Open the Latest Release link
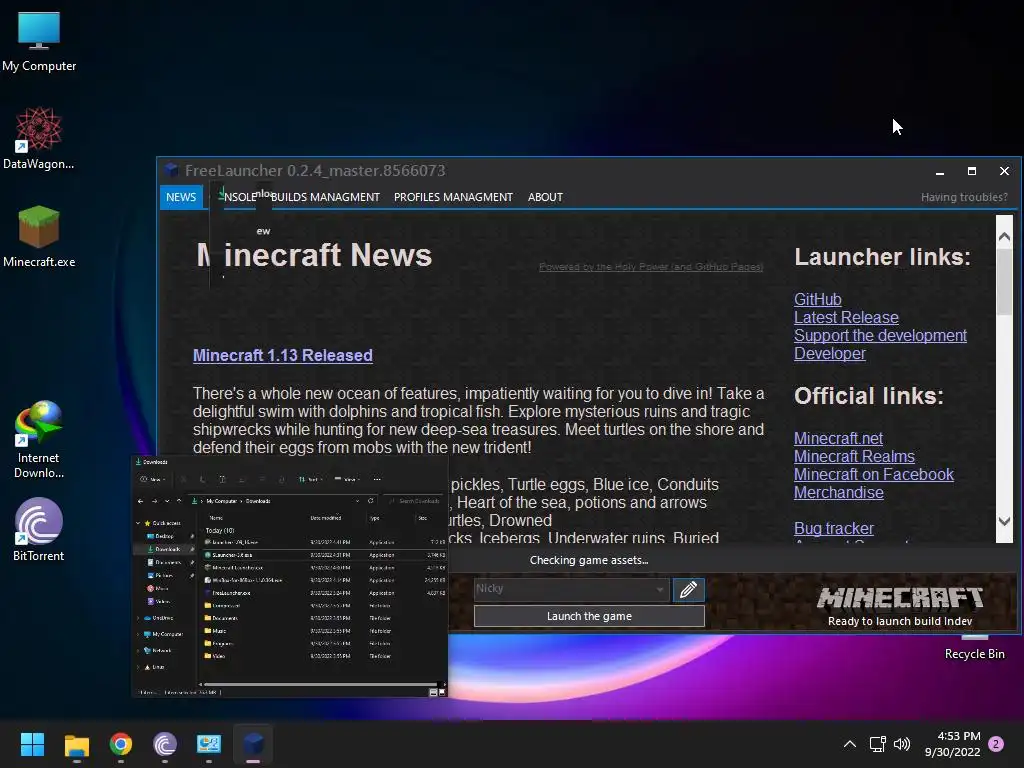This screenshot has width=1024, height=768. (x=846, y=317)
